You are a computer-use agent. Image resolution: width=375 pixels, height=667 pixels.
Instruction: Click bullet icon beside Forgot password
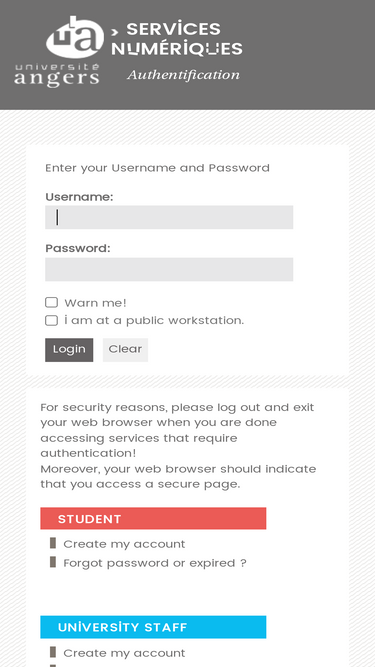coord(53,562)
